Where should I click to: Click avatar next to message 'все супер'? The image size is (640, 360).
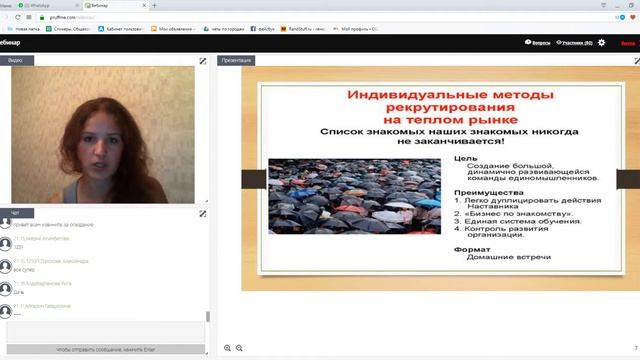pyautogui.click(x=6, y=266)
